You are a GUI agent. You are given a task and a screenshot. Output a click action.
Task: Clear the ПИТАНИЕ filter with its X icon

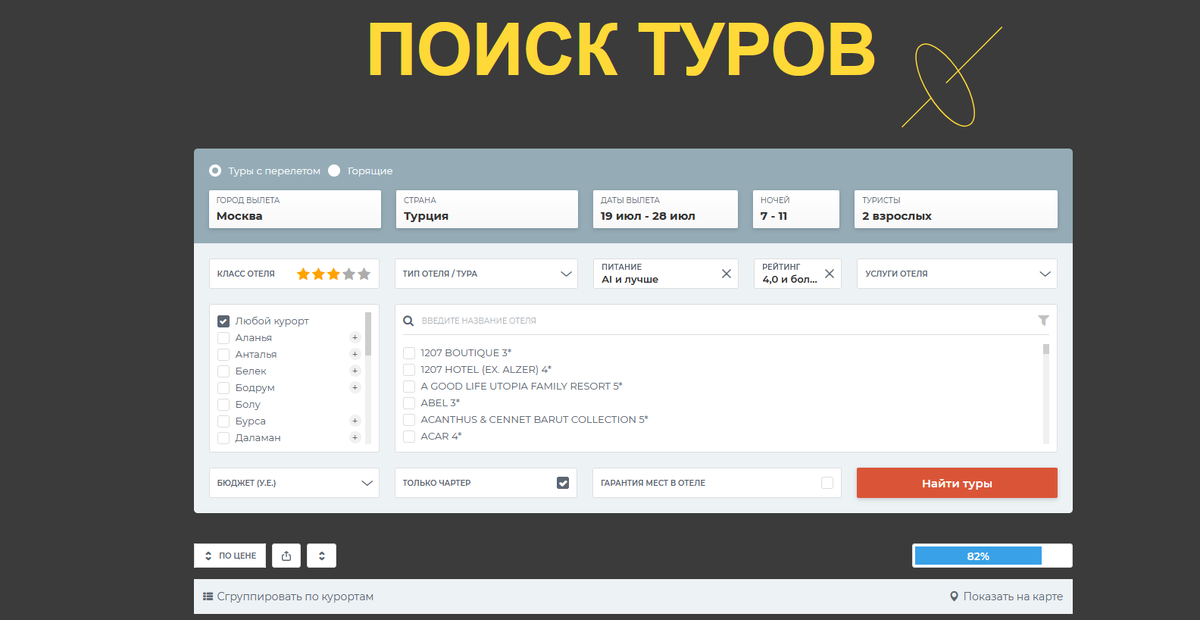pos(727,273)
